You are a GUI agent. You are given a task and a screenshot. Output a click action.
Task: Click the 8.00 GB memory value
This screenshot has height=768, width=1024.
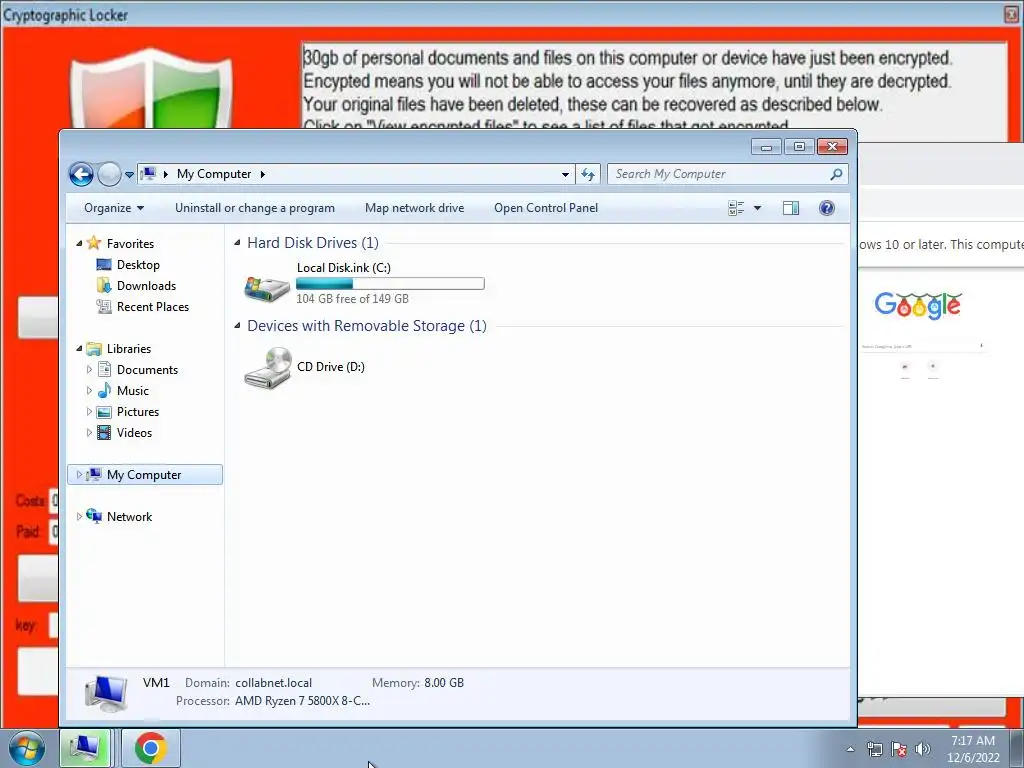point(444,682)
